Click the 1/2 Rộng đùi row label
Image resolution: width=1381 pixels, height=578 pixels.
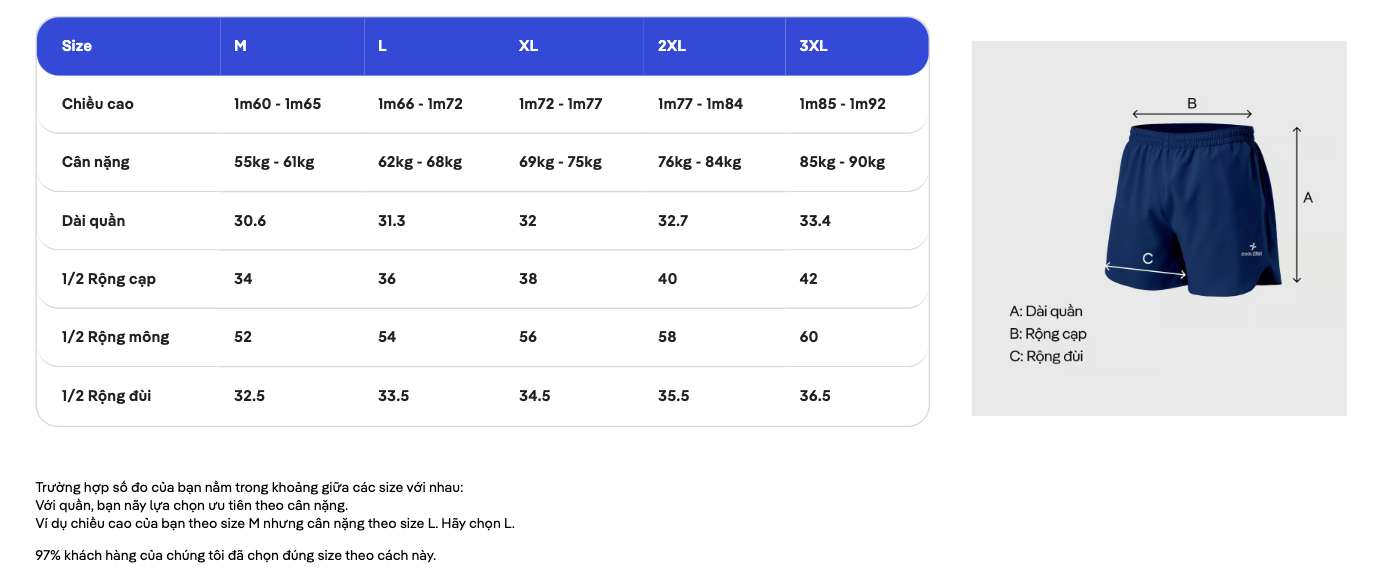[108, 396]
